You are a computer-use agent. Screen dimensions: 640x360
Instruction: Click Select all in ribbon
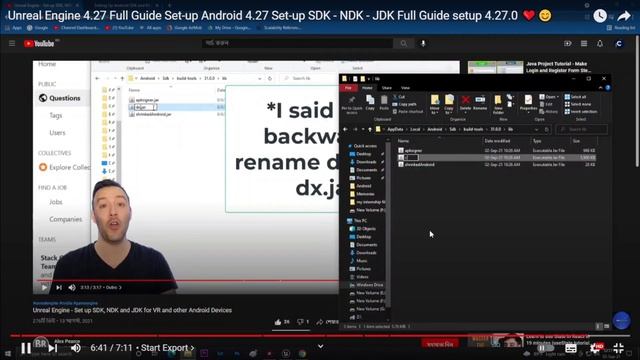tap(575, 97)
